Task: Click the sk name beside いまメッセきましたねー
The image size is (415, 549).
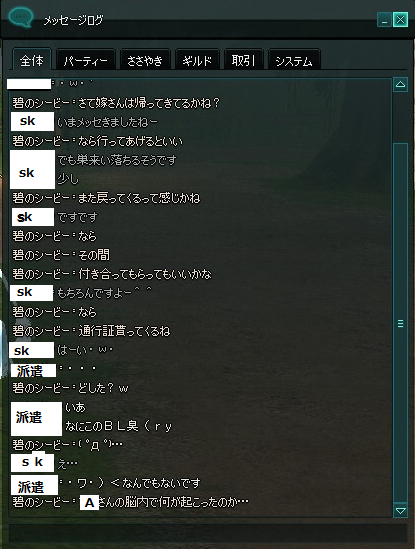Action: coord(32,121)
